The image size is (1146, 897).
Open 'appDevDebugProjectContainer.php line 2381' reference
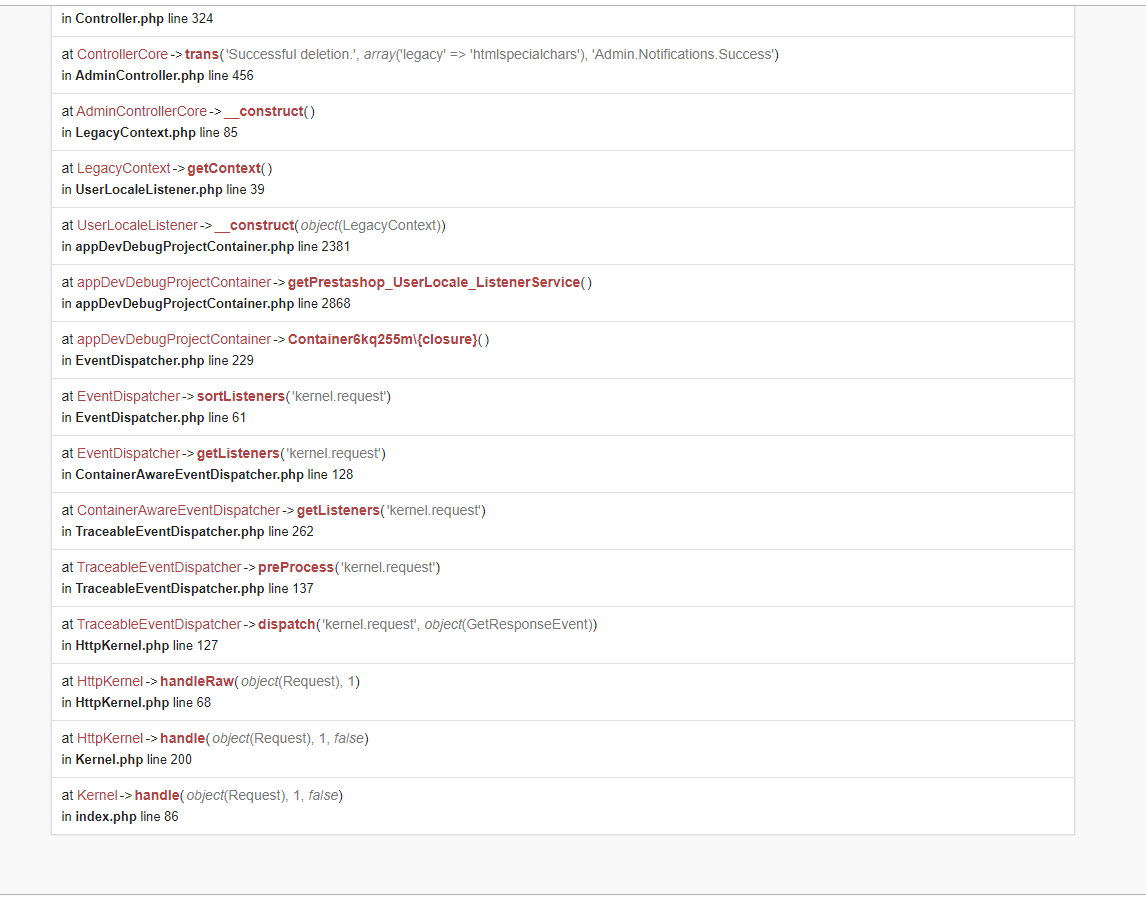coord(213,246)
